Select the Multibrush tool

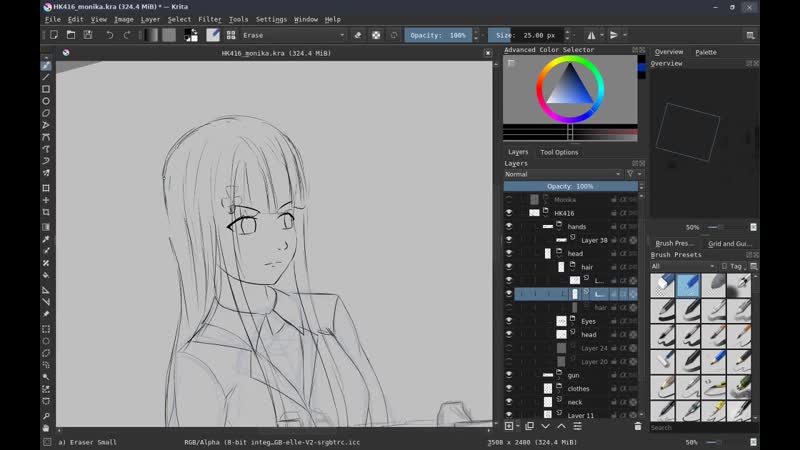point(46,173)
